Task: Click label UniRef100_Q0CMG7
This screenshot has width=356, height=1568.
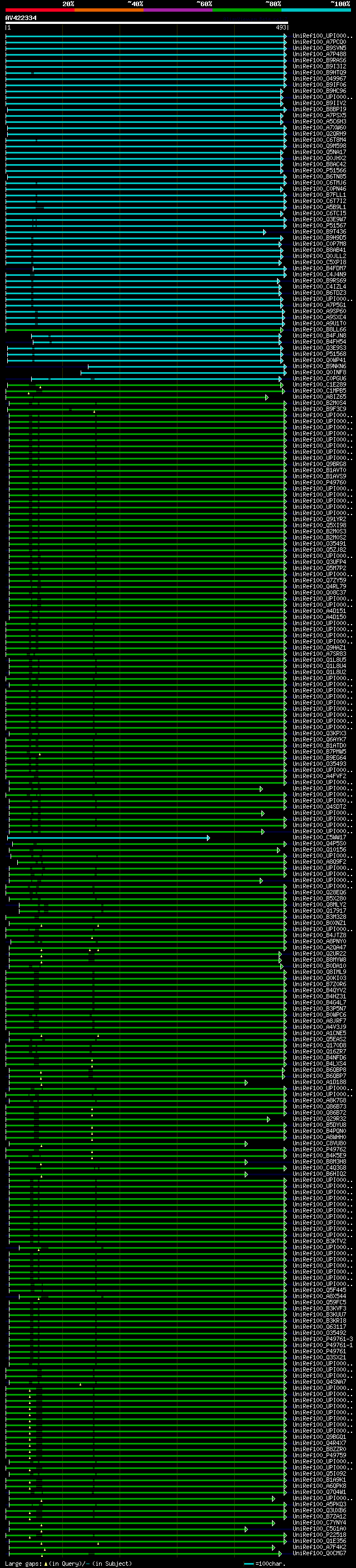Action: (319, 1553)
